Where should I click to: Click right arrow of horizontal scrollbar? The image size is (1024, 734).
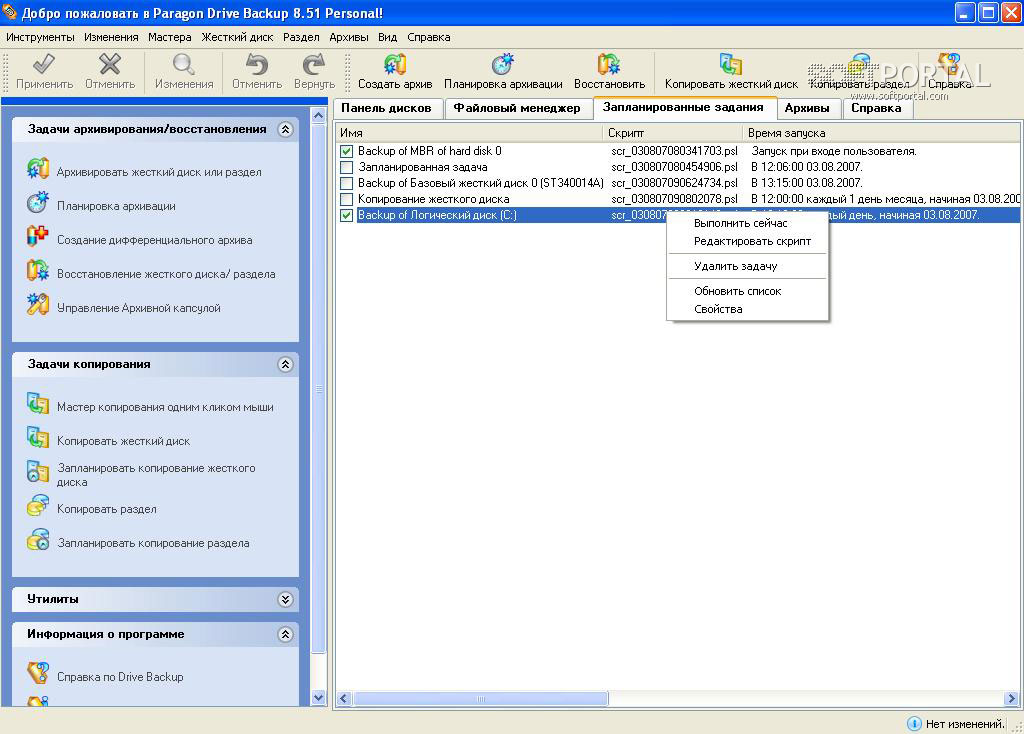(1012, 699)
